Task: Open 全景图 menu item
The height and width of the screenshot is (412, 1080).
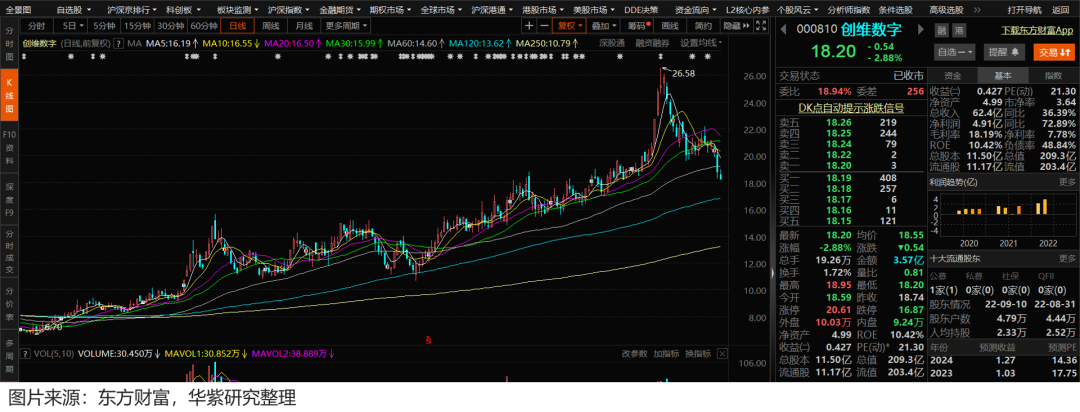Action: pos(19,10)
